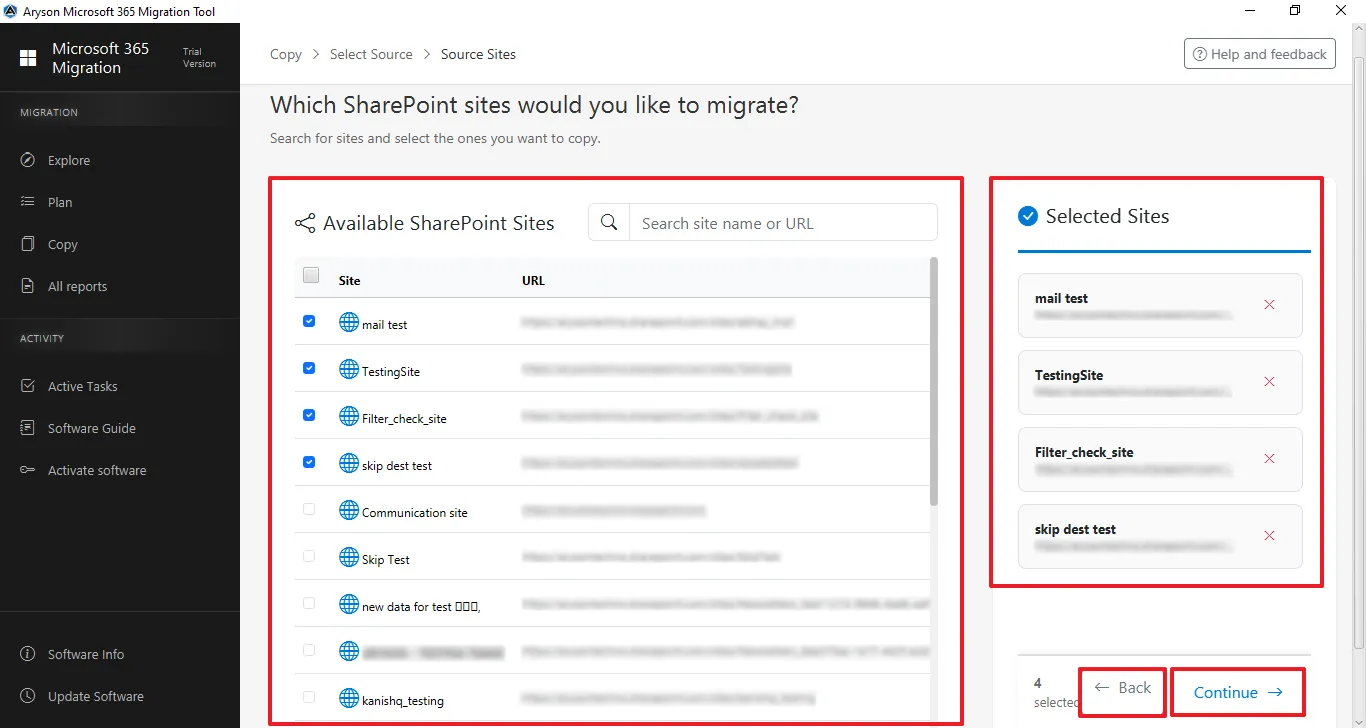Remove TestingSite using its red X

[x=1269, y=382]
